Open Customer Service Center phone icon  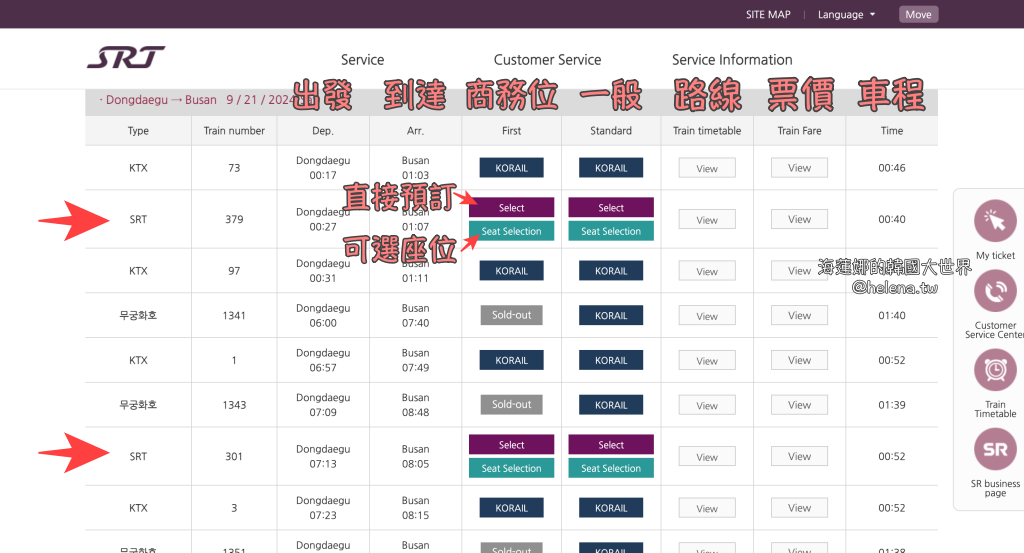coord(995,292)
